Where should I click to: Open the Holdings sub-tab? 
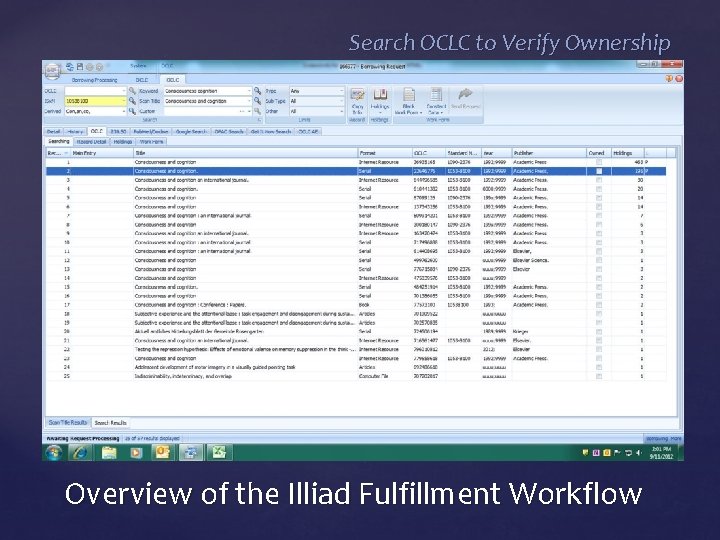point(123,142)
